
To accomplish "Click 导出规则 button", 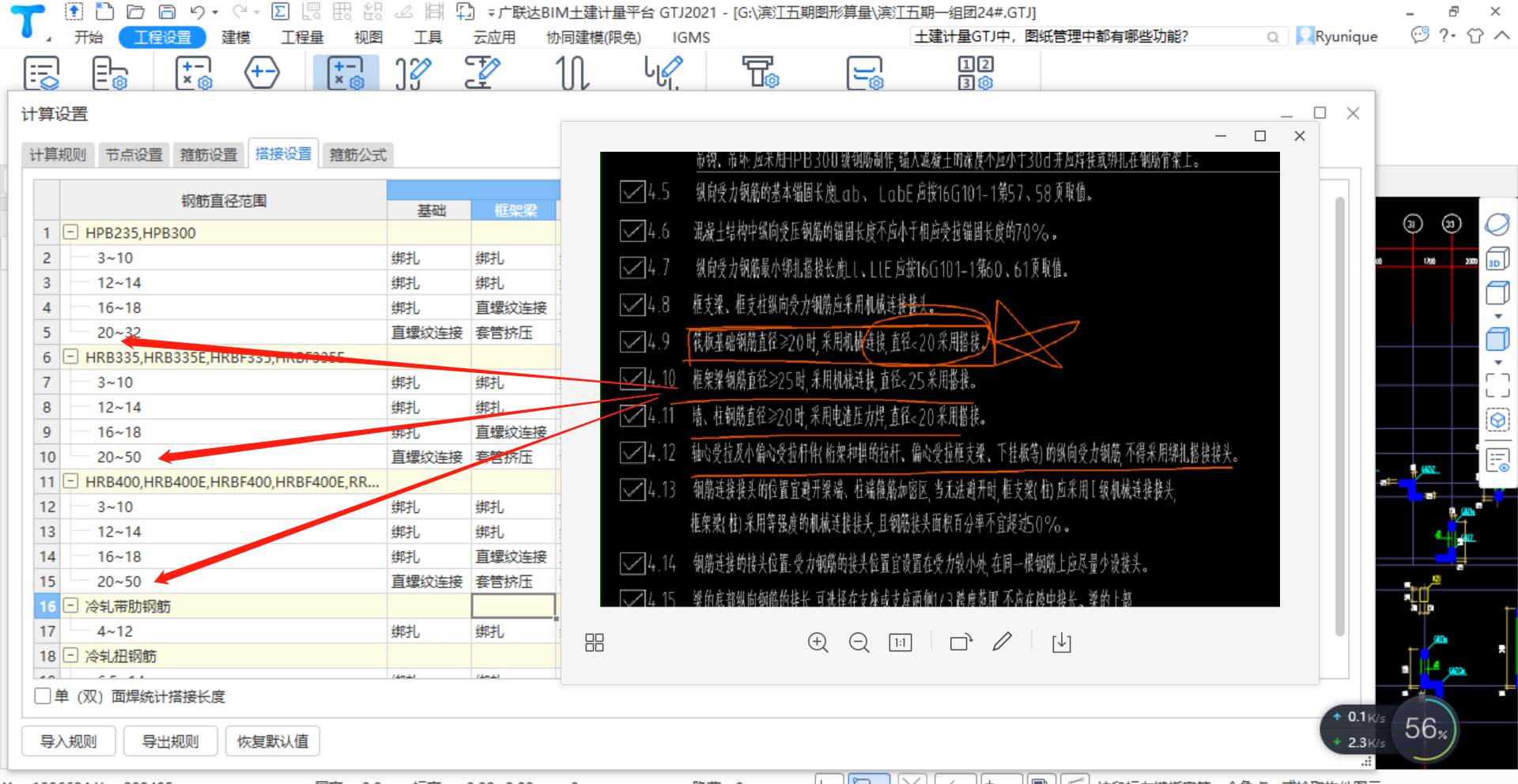I will click(170, 741).
